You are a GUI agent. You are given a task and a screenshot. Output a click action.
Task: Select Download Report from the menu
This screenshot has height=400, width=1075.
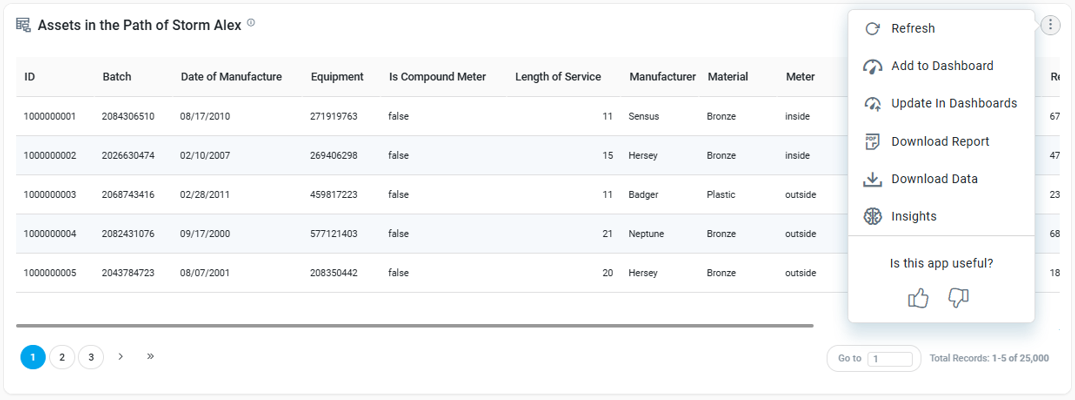tap(941, 141)
